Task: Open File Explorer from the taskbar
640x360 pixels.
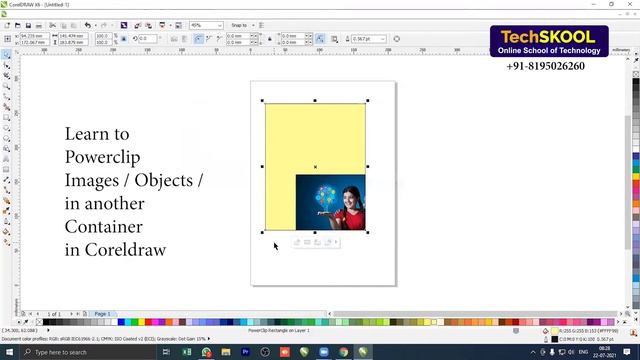Action: pyautogui.click(x=226, y=352)
